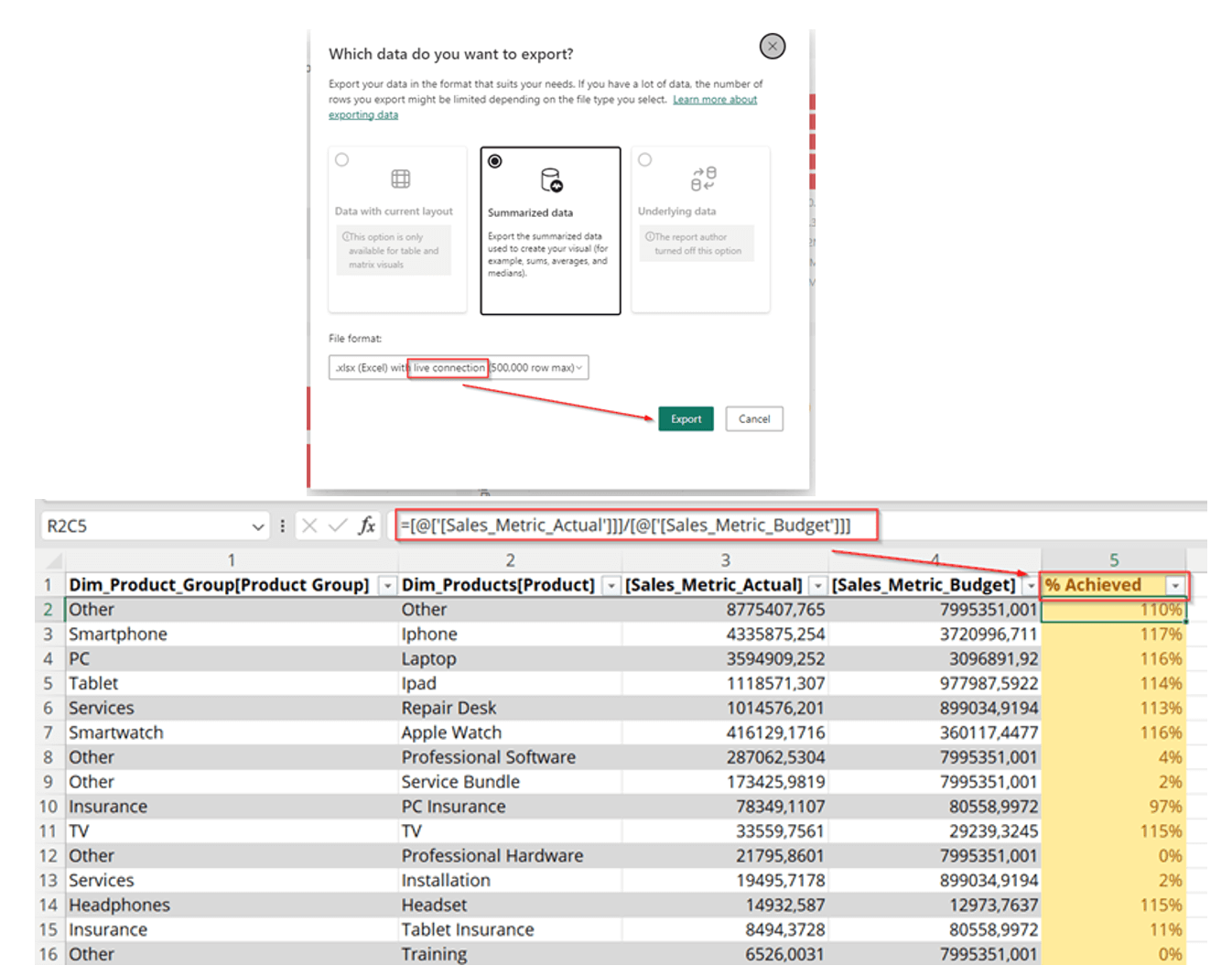The image size is (1232, 976).
Task: Click the Iphone product cell
Action: (x=511, y=634)
